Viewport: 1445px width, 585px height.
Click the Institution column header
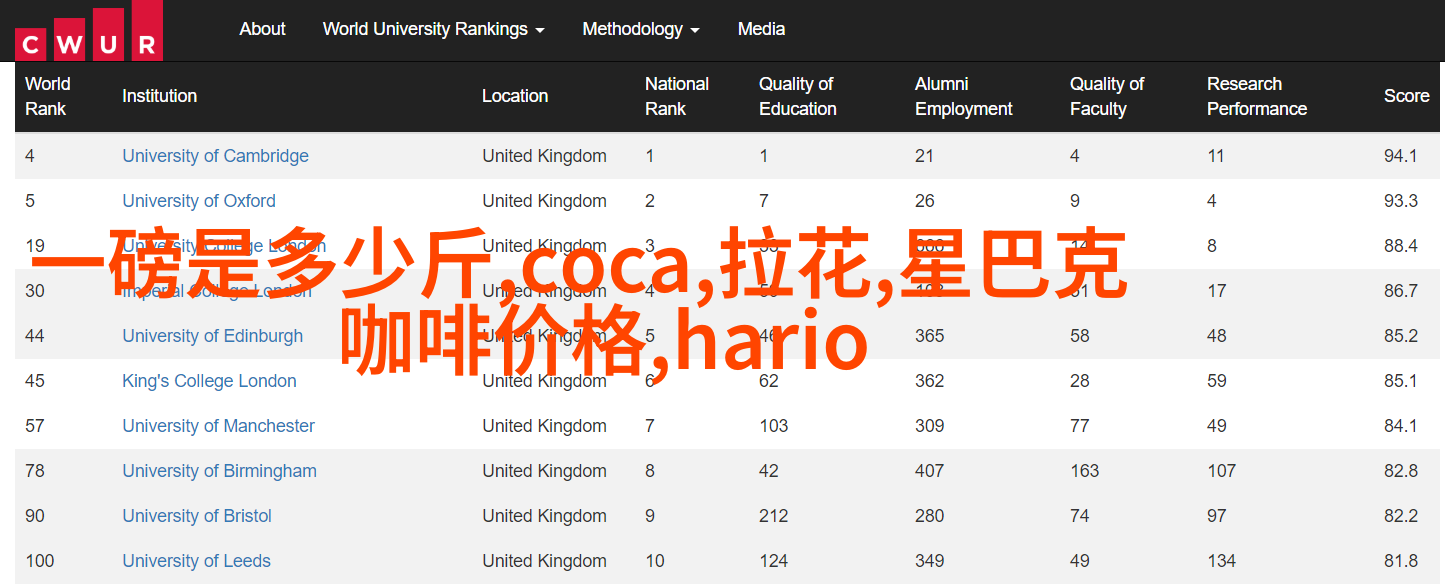(159, 96)
